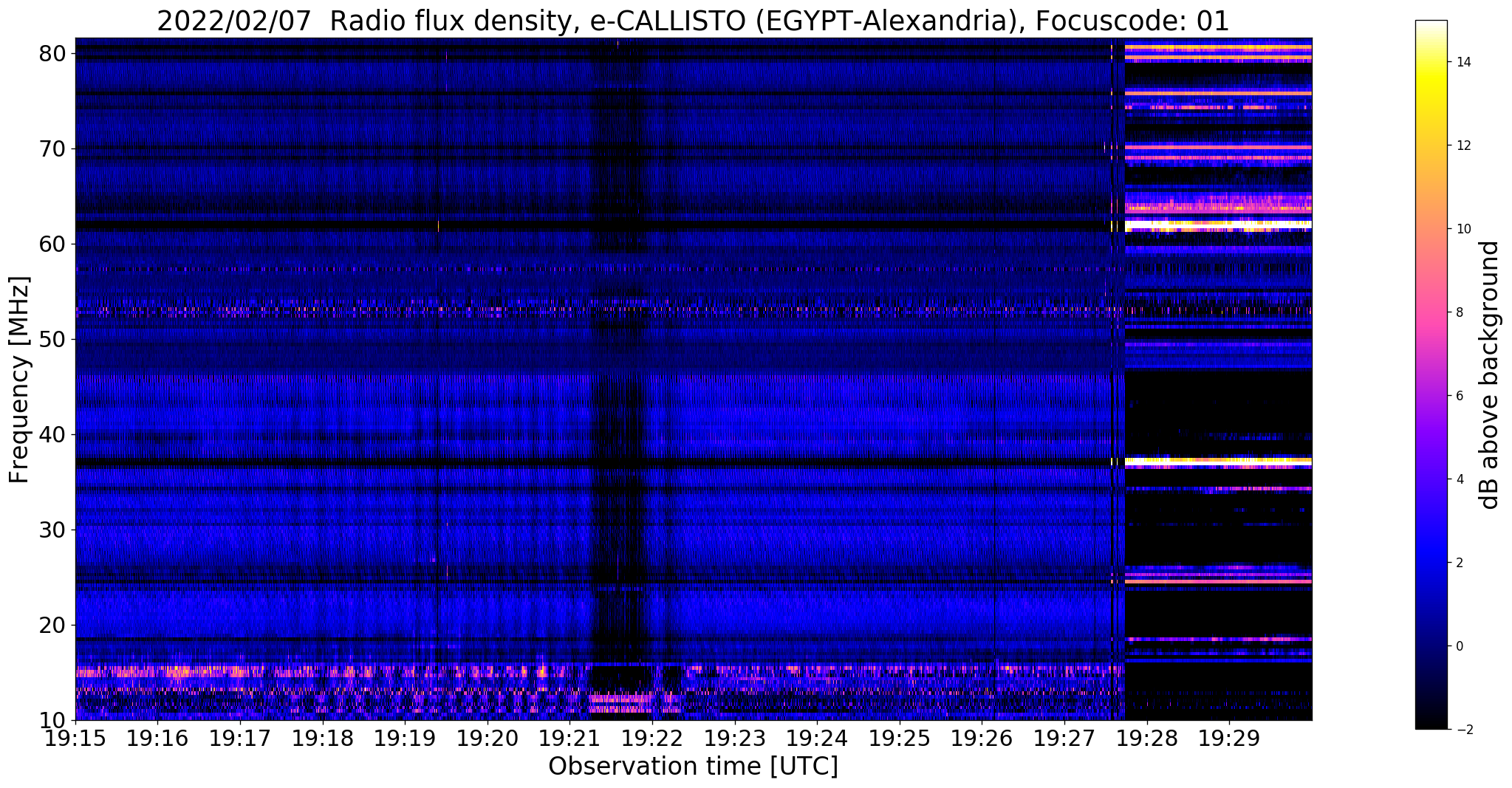Click the 19:19 time tick label
Image resolution: width=1512 pixels, height=788 pixels.
point(405,738)
